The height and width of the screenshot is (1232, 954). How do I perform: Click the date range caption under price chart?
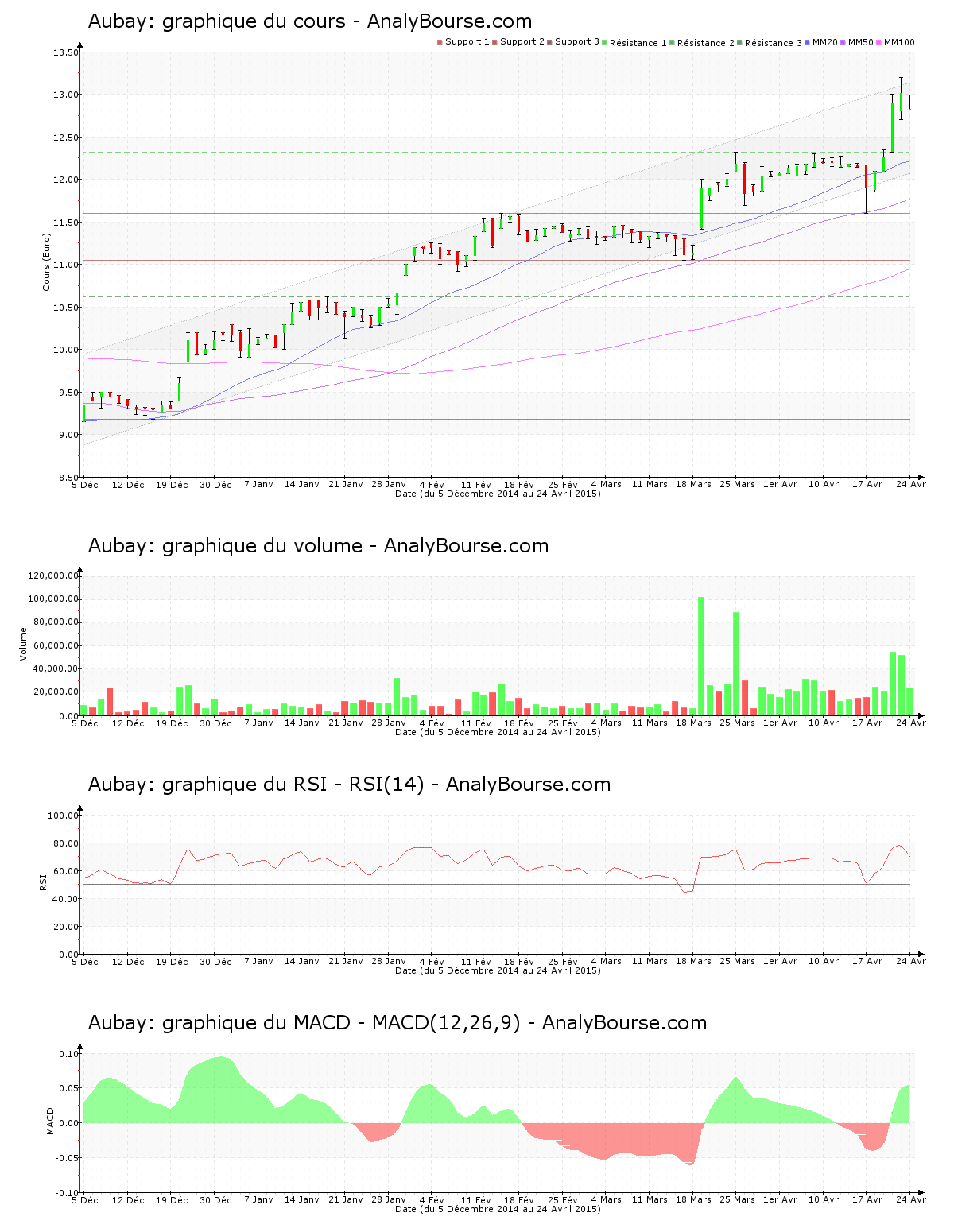point(498,494)
